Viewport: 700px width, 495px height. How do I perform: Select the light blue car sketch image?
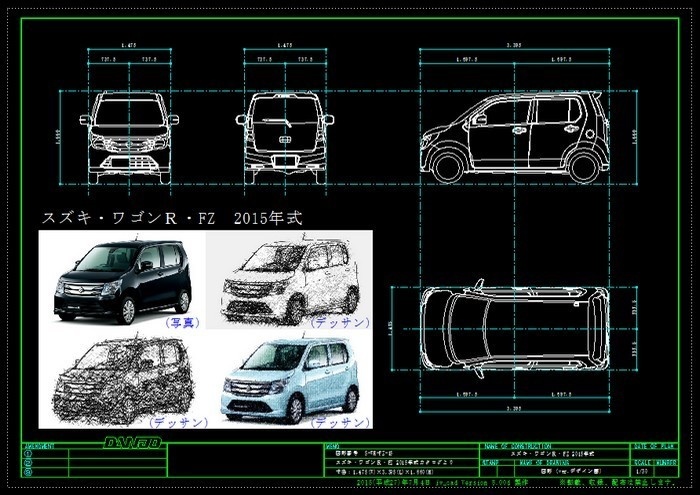click(290, 379)
